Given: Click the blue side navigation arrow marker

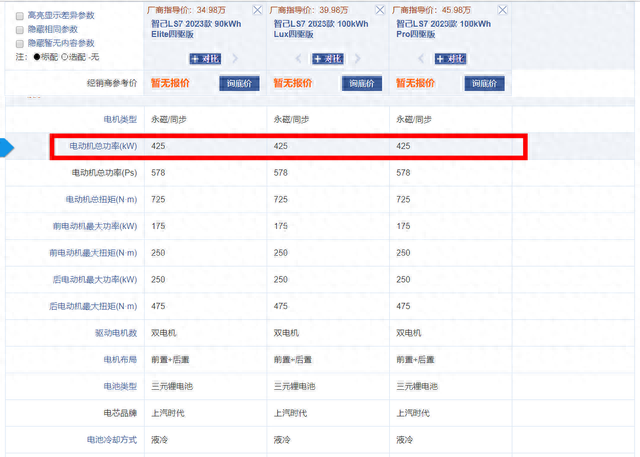Looking at the screenshot, I should (x=7, y=147).
